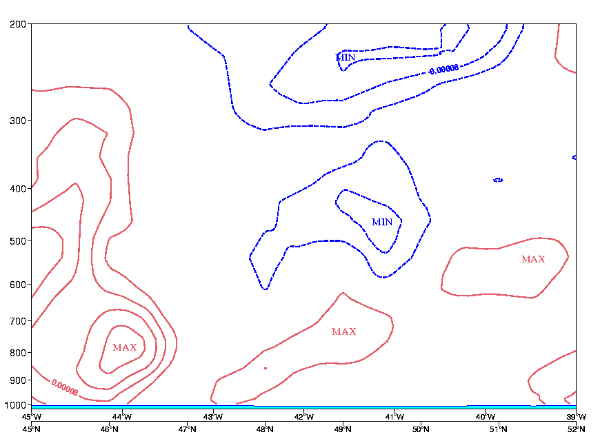Click the 1000 label at the axis bottom
This screenshot has height=441, width=600.
click(x=14, y=405)
